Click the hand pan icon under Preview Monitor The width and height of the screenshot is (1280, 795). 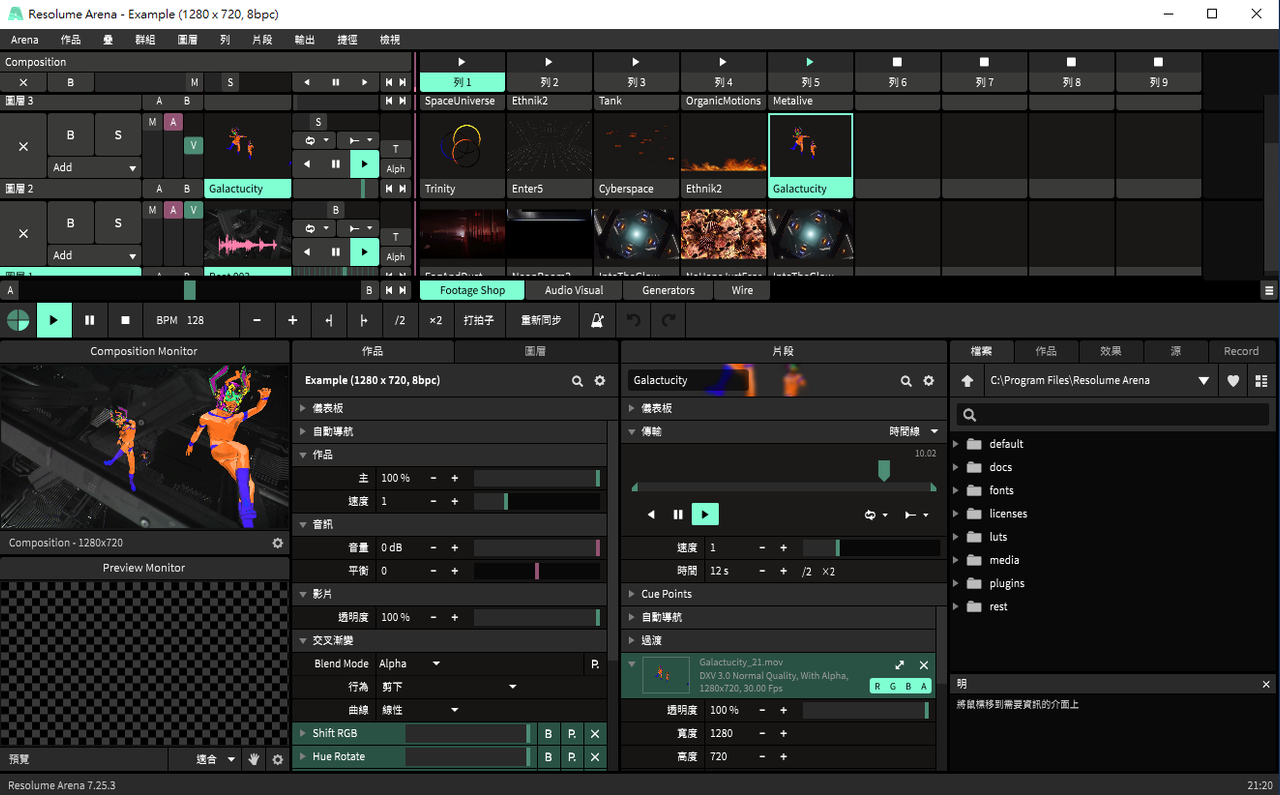click(x=254, y=759)
